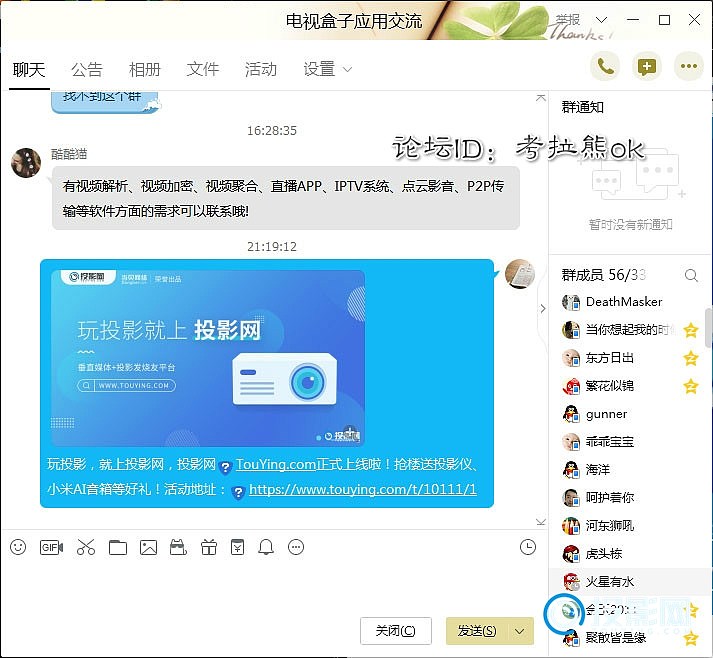
Task: Select member gunner
Action: (x=629, y=414)
